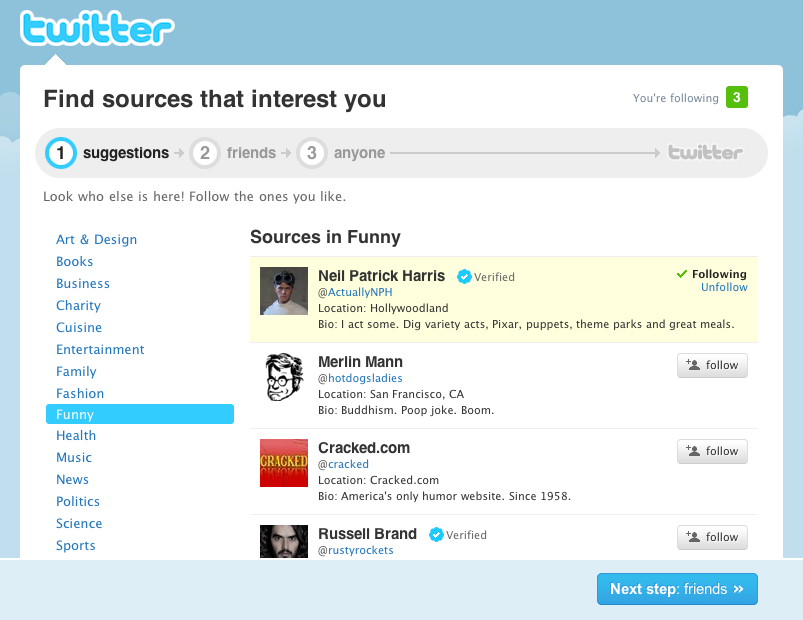
Task: Follow Russell Brand
Action: [x=712, y=537]
